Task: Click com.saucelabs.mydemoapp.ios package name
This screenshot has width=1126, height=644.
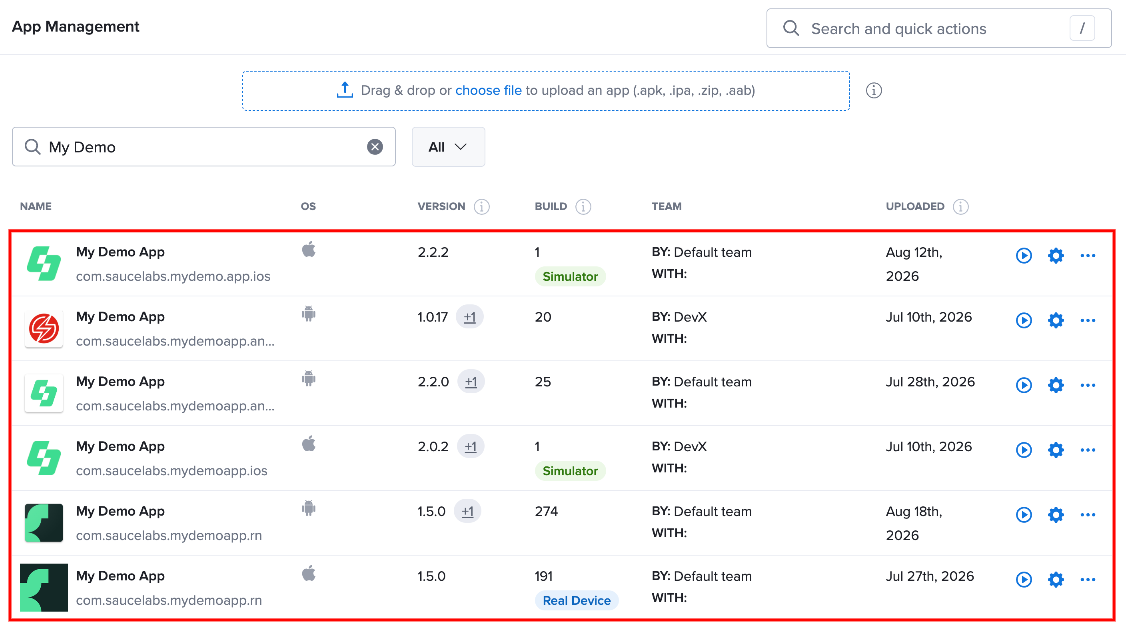Action: [172, 471]
